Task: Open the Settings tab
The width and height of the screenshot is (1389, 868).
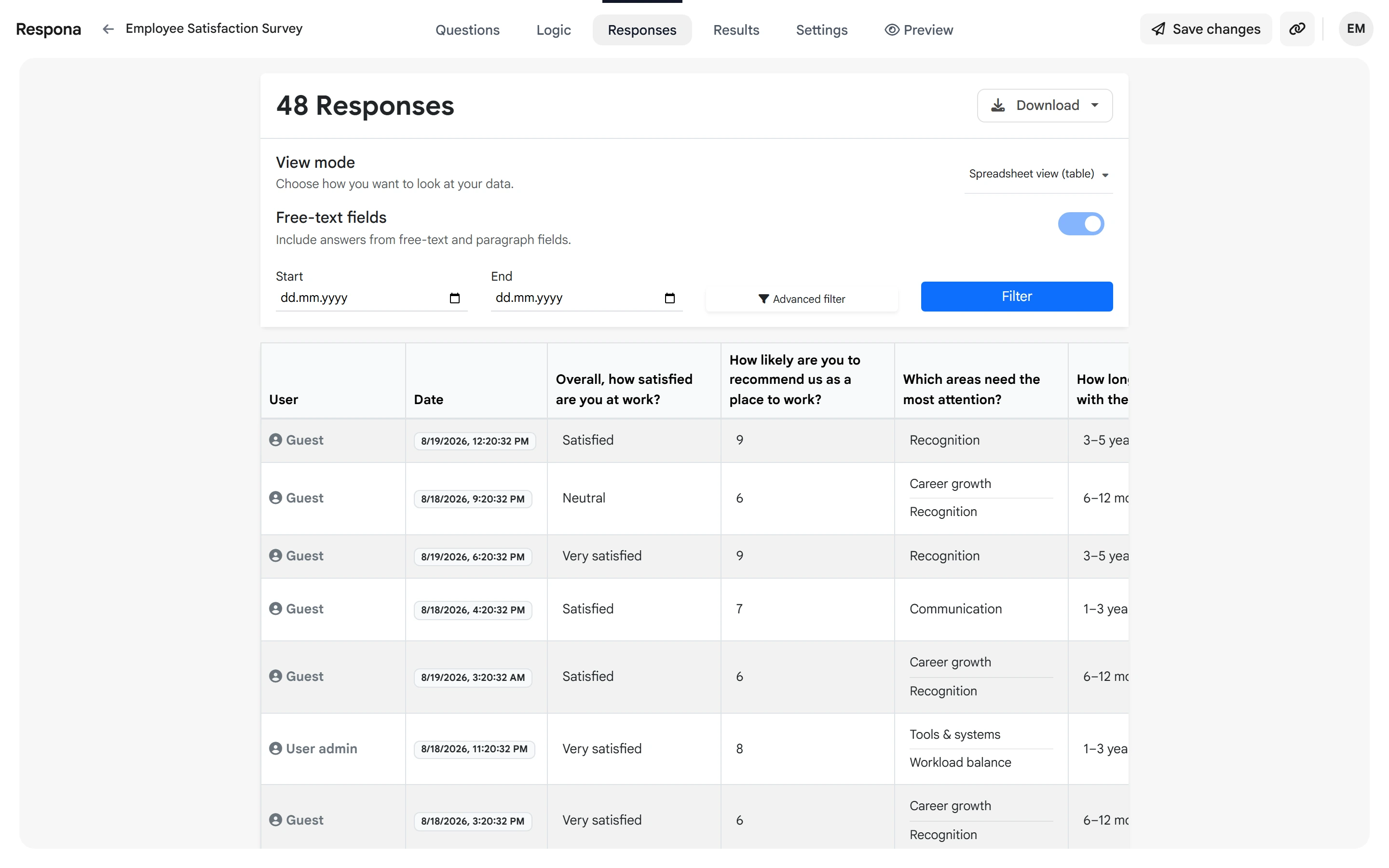Action: click(x=821, y=30)
